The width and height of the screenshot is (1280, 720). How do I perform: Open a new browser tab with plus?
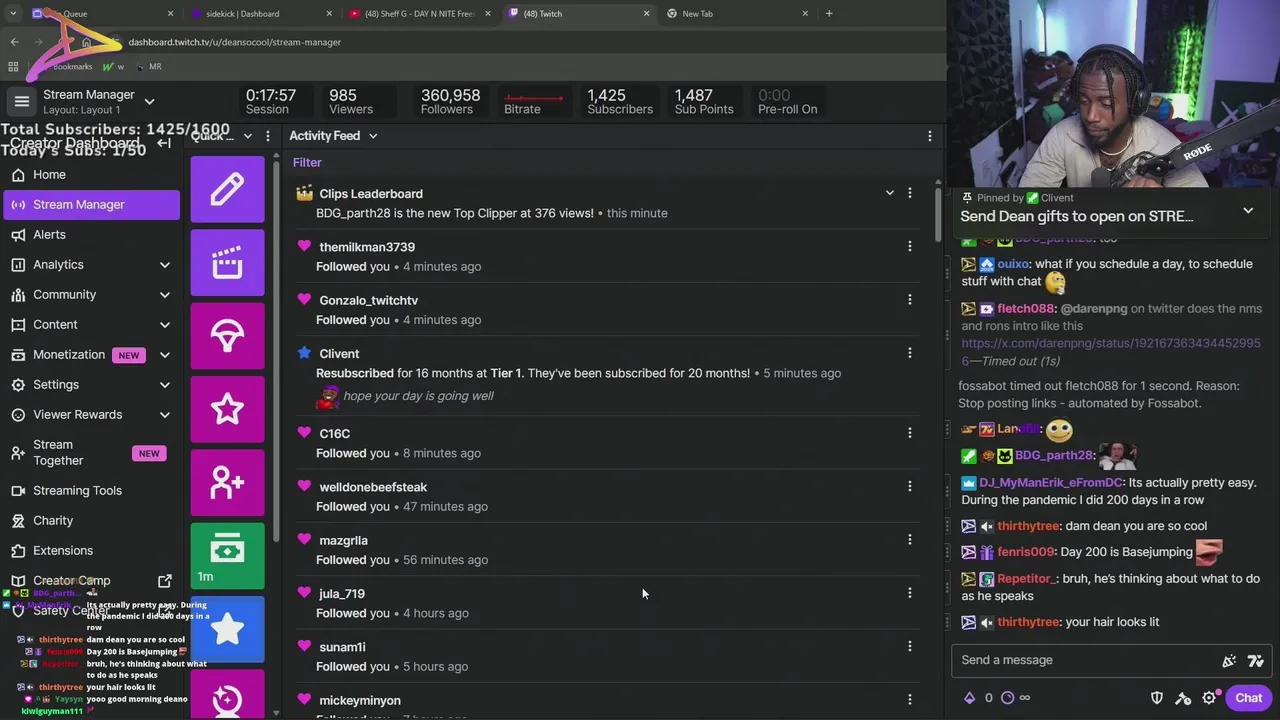[829, 13]
